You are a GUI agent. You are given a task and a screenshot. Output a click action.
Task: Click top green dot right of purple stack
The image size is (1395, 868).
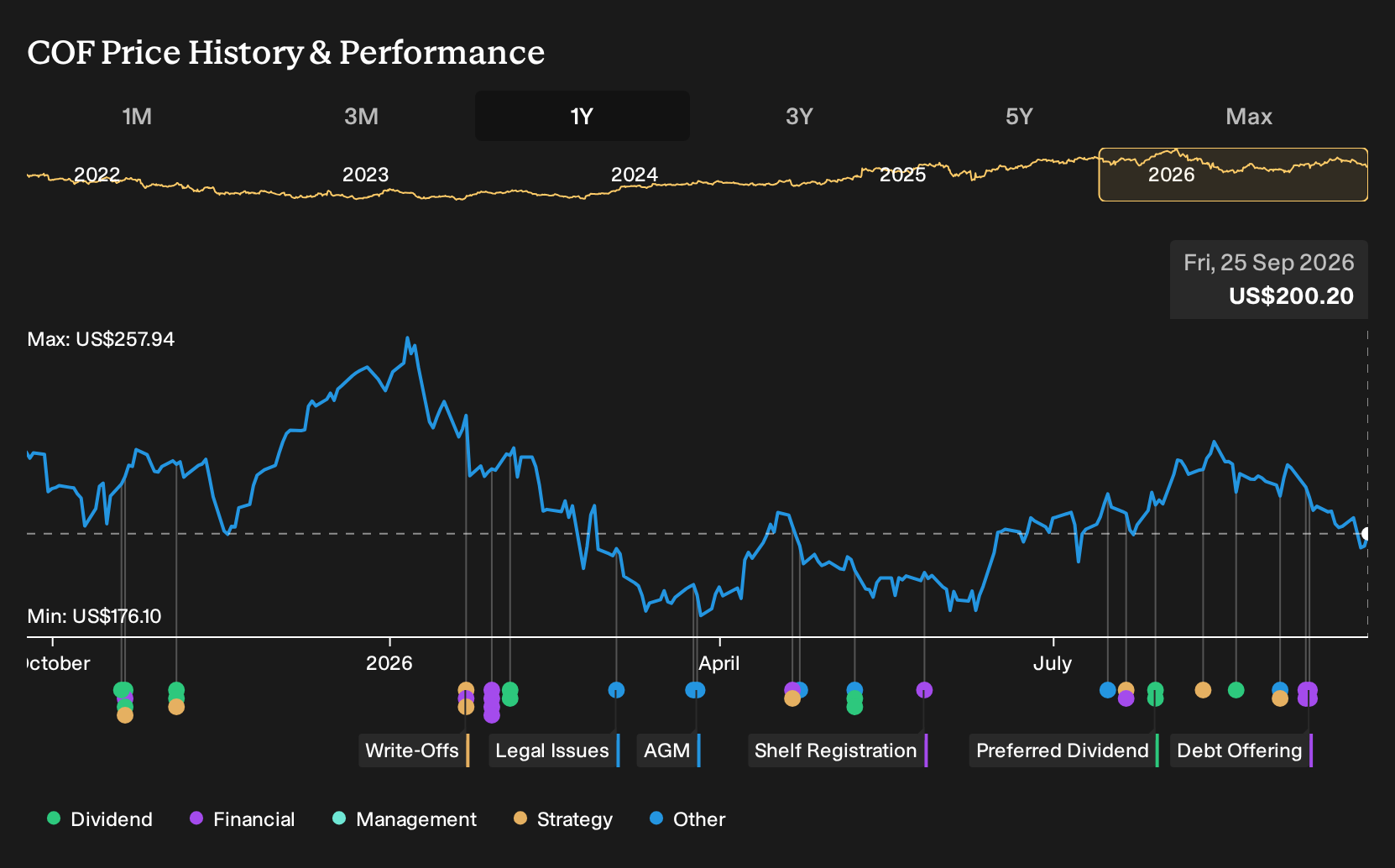point(509,690)
